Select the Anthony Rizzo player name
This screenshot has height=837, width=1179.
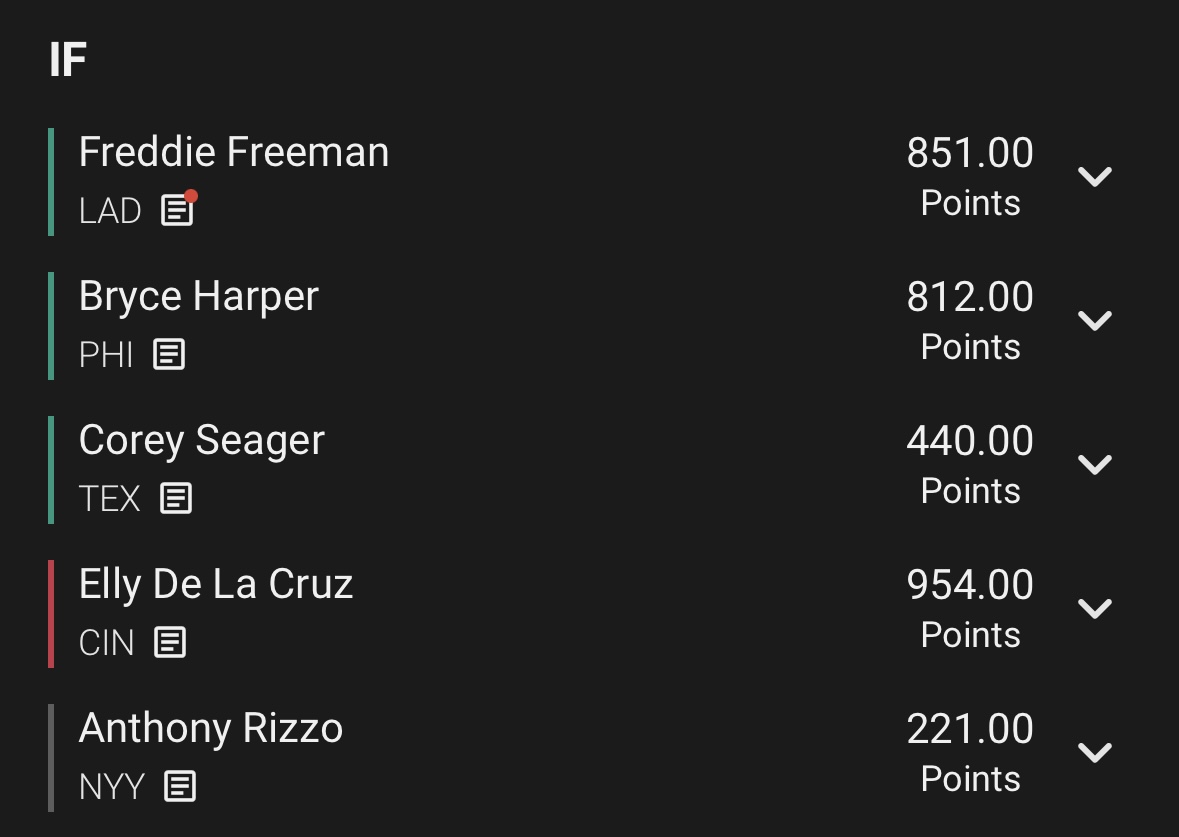pyautogui.click(x=211, y=728)
